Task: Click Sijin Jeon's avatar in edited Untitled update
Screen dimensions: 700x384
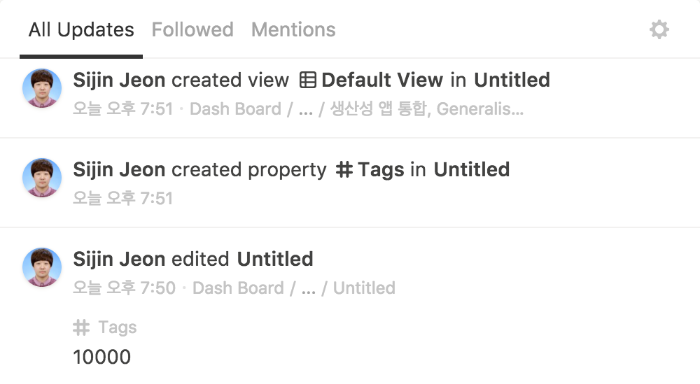Action: pyautogui.click(x=42, y=267)
